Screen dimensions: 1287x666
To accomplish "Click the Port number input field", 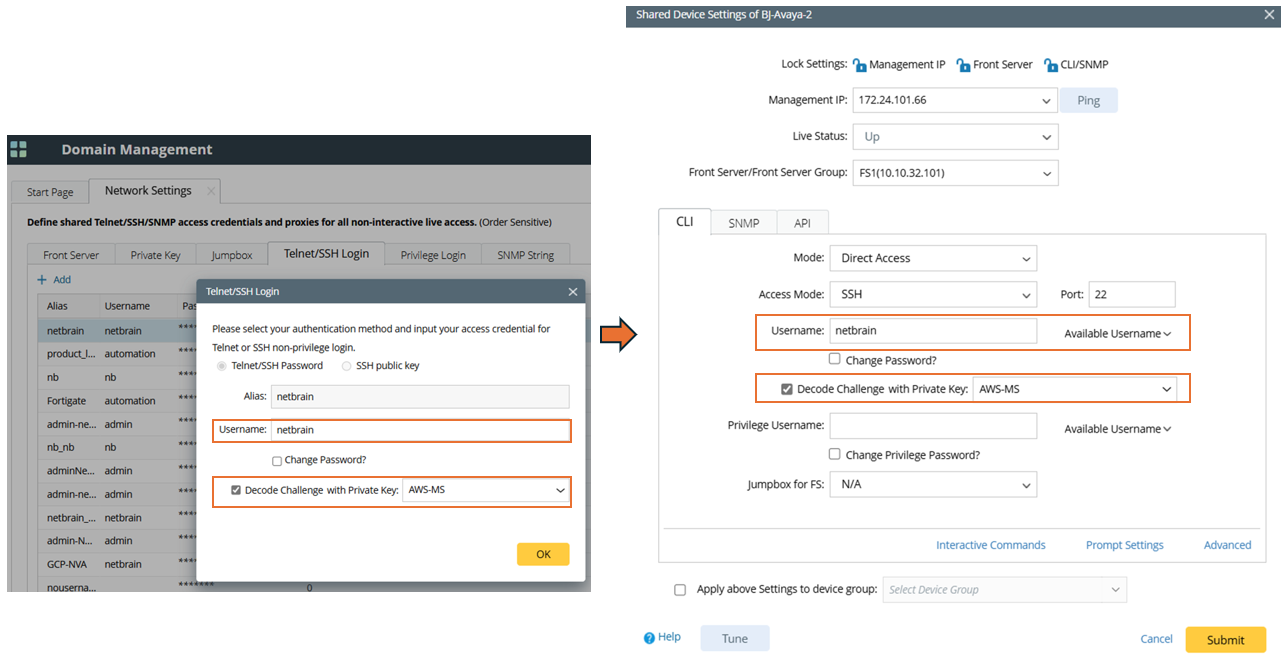I will pos(1131,295).
